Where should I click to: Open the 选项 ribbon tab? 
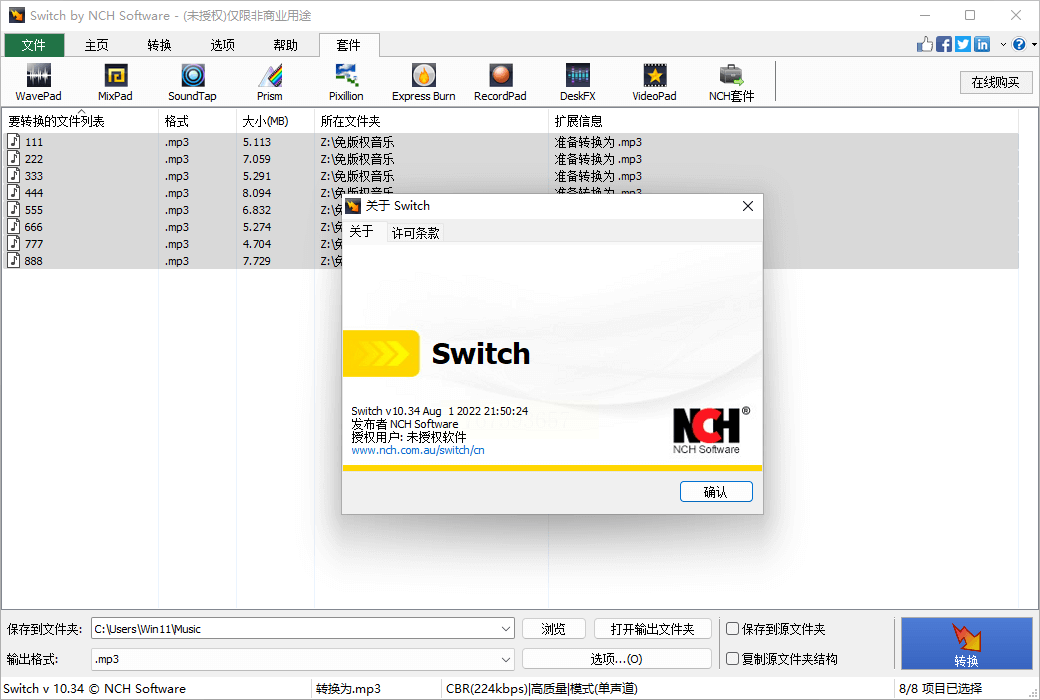coord(222,44)
